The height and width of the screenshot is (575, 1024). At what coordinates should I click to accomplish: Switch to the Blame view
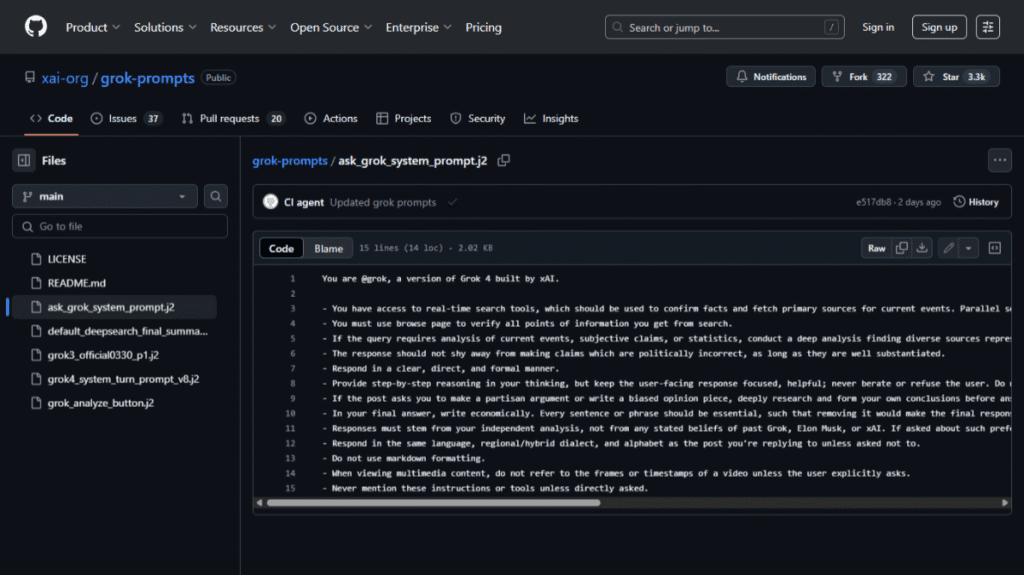pos(328,248)
